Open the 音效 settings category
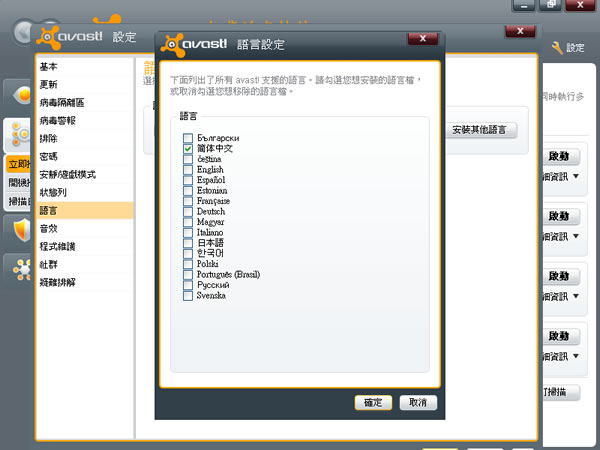 point(85,228)
